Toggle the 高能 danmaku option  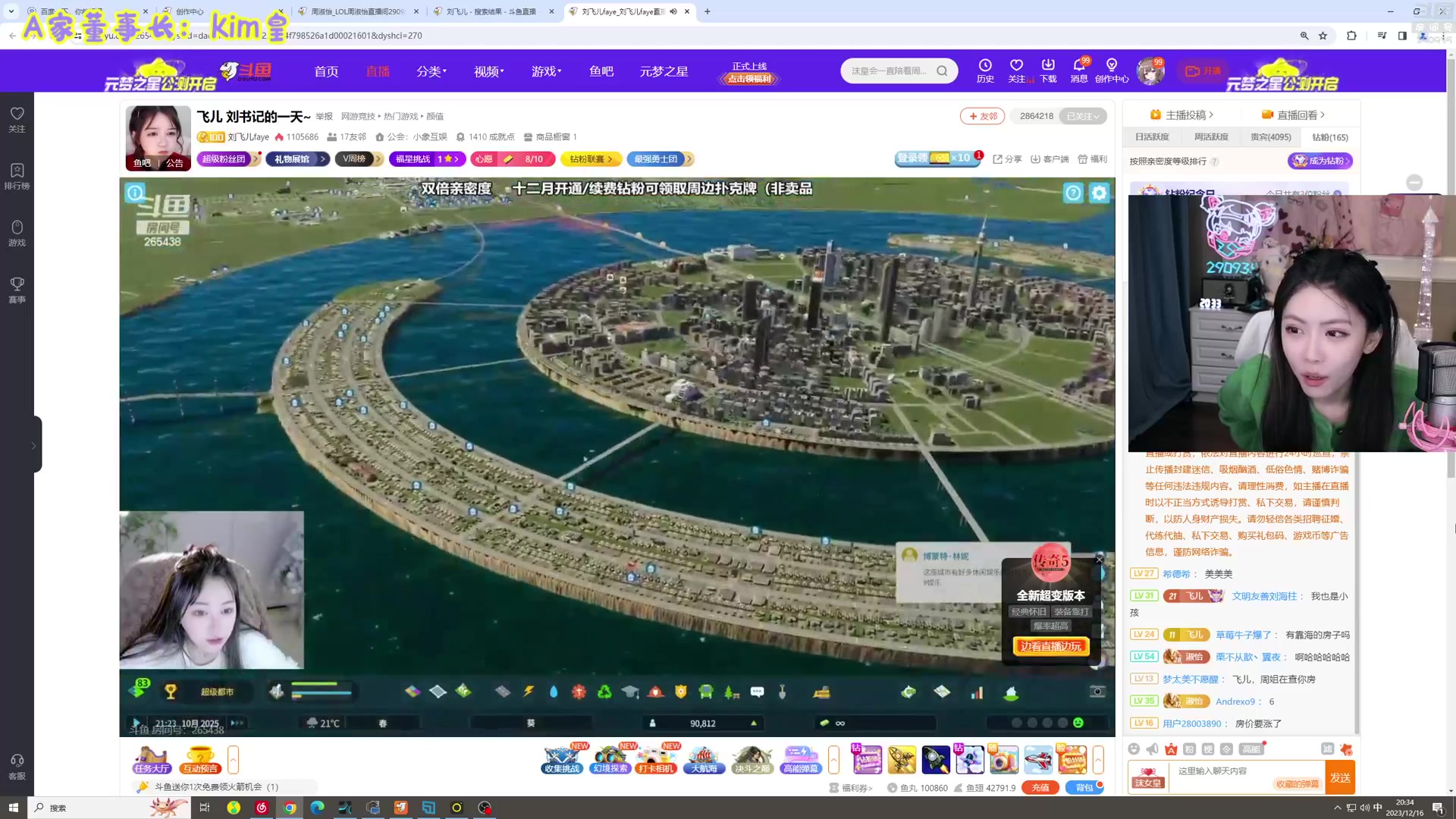click(x=1251, y=749)
